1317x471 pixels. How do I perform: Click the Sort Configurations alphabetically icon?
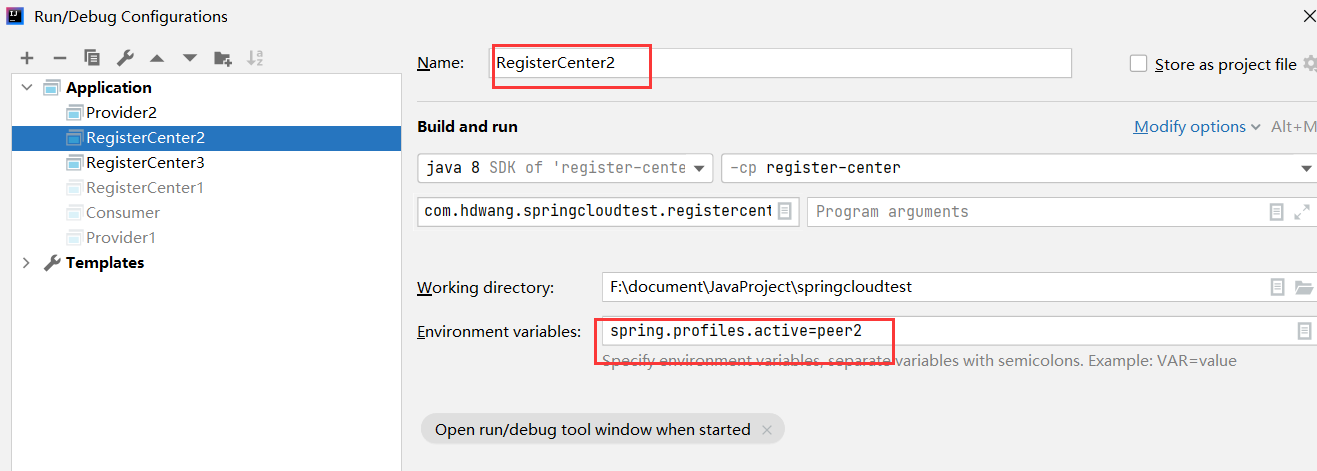255,58
